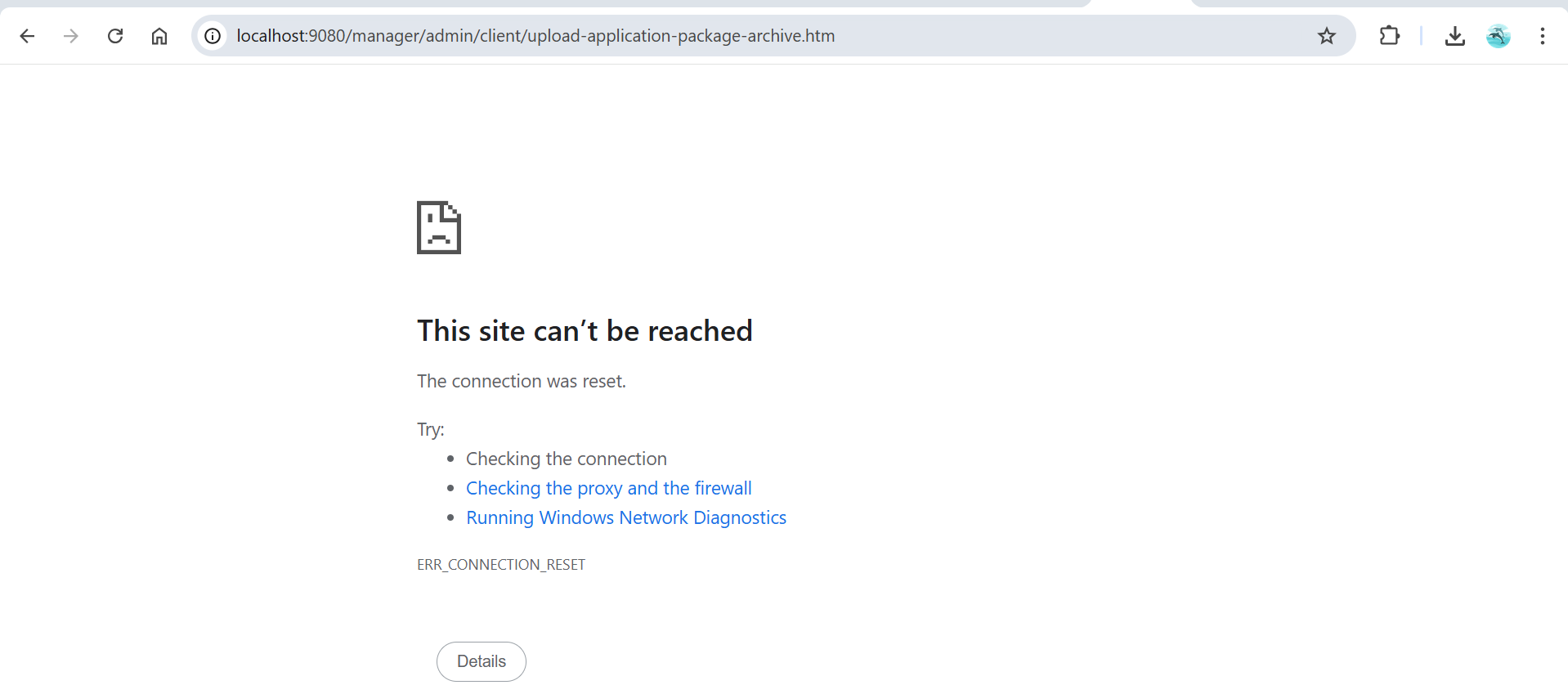This screenshot has width=1568, height=694.
Task: Click the "Checking the connection" suggestion
Action: pyautogui.click(x=566, y=459)
